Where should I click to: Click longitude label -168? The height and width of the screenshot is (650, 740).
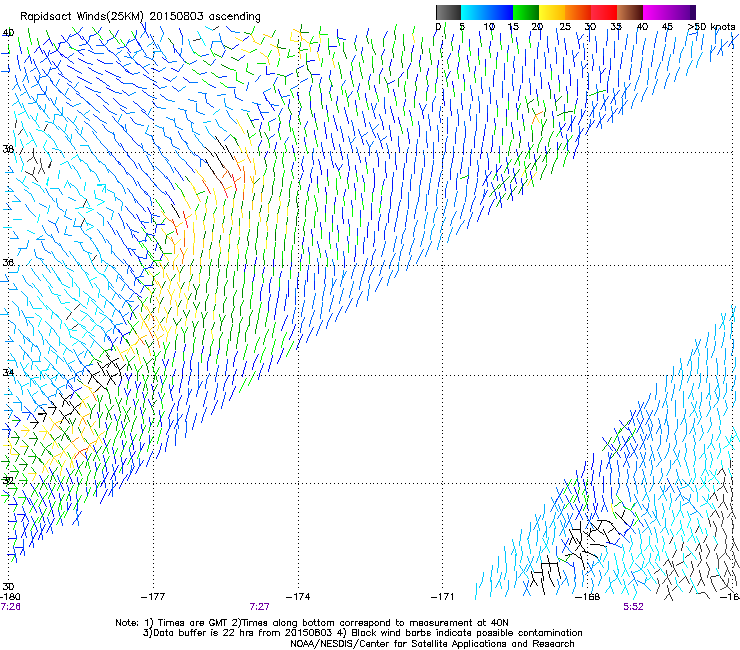pyautogui.click(x=588, y=597)
